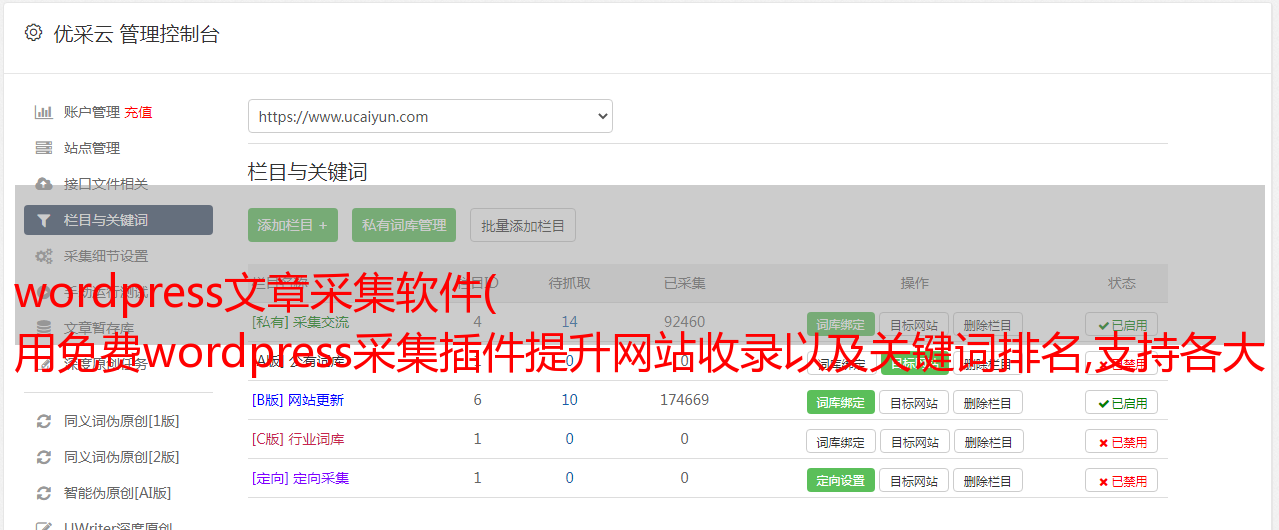The height and width of the screenshot is (530, 1279).
Task: Open 同义词伪原创[2版] in the sidebar
Action: [x=122, y=457]
